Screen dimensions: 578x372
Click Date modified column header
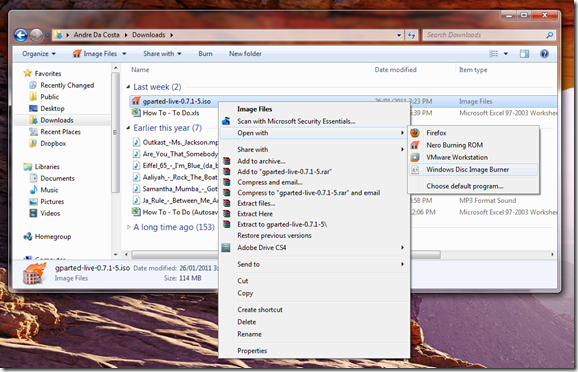click(396, 70)
